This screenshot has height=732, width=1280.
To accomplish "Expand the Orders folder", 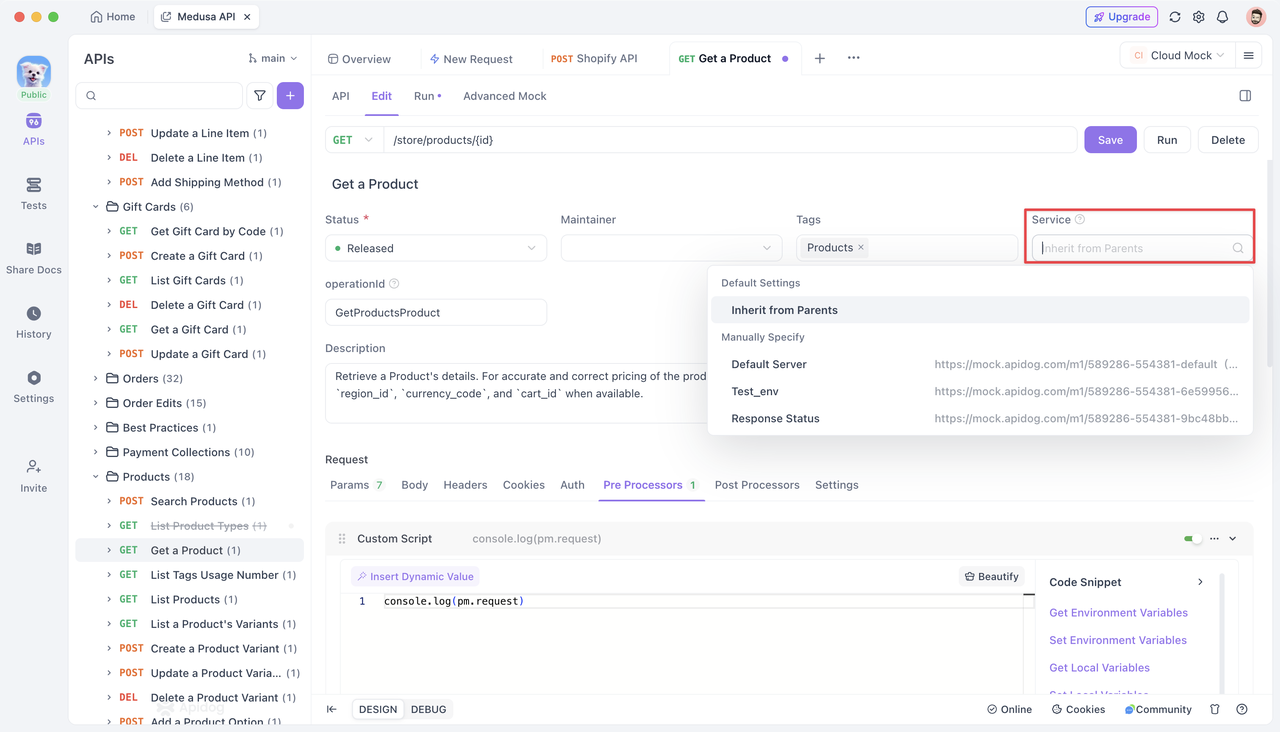I will (x=96, y=379).
